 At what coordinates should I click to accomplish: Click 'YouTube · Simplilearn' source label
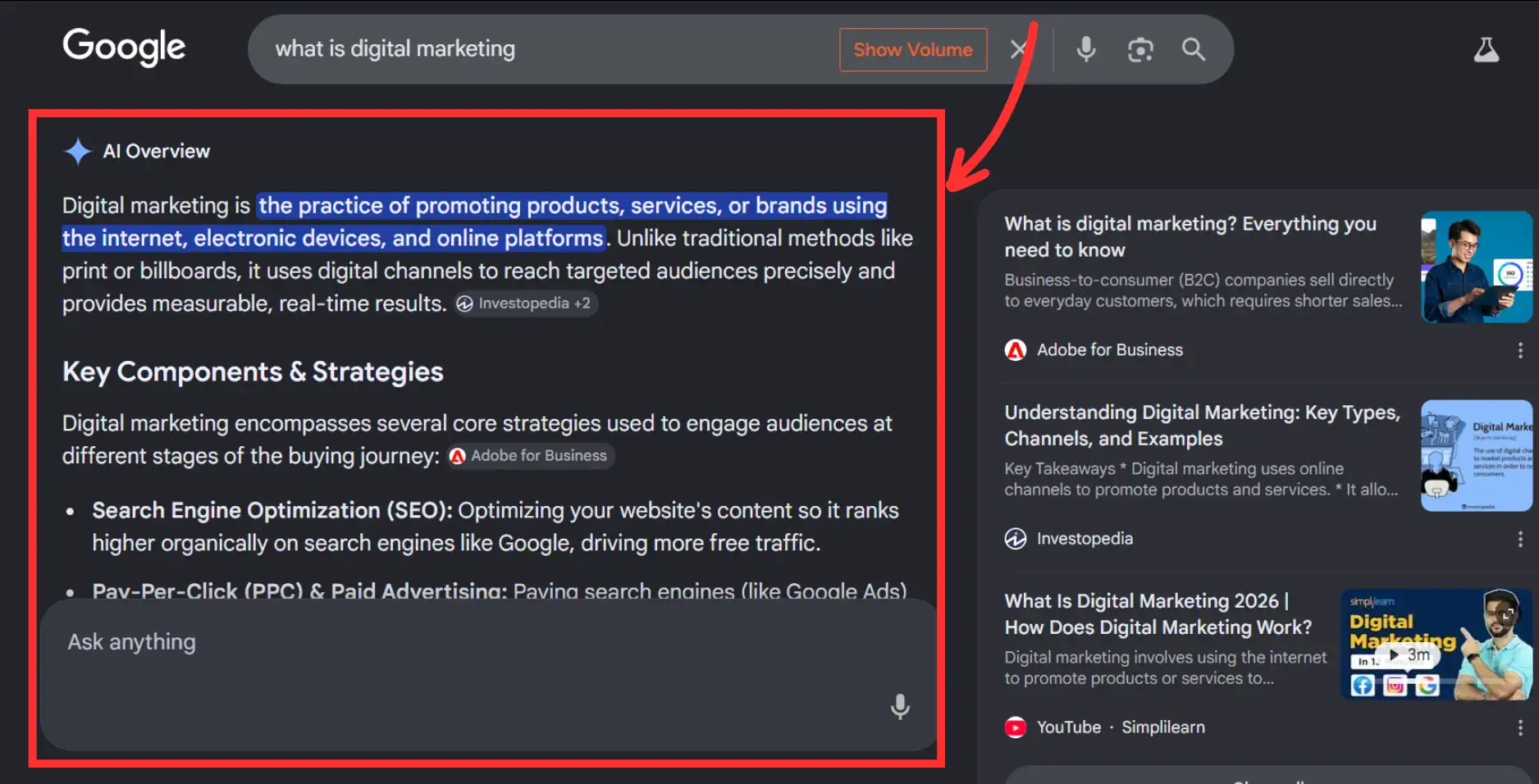click(x=1121, y=727)
